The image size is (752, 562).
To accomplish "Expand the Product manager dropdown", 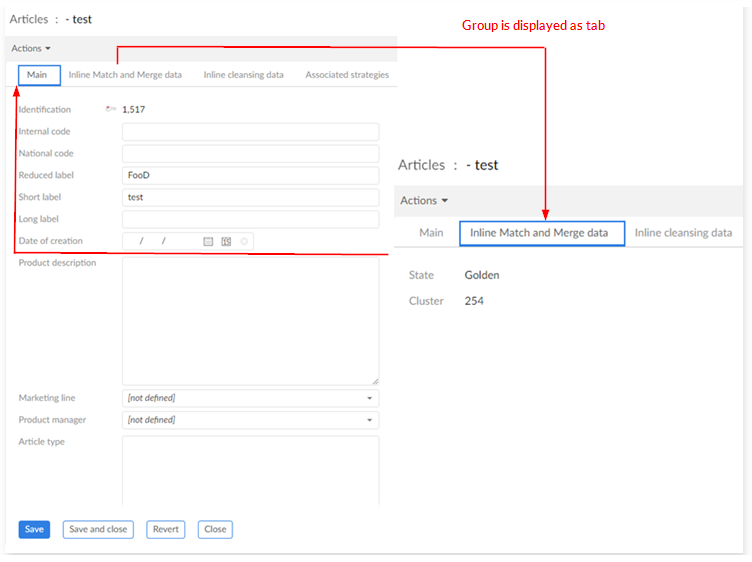I will pyautogui.click(x=250, y=420).
